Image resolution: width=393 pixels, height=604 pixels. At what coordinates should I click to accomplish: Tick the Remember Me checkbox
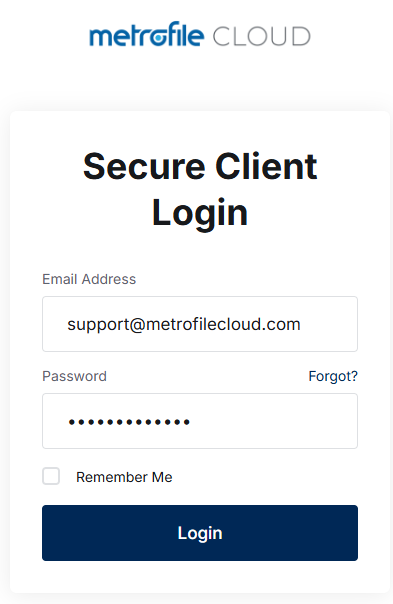click(x=51, y=476)
